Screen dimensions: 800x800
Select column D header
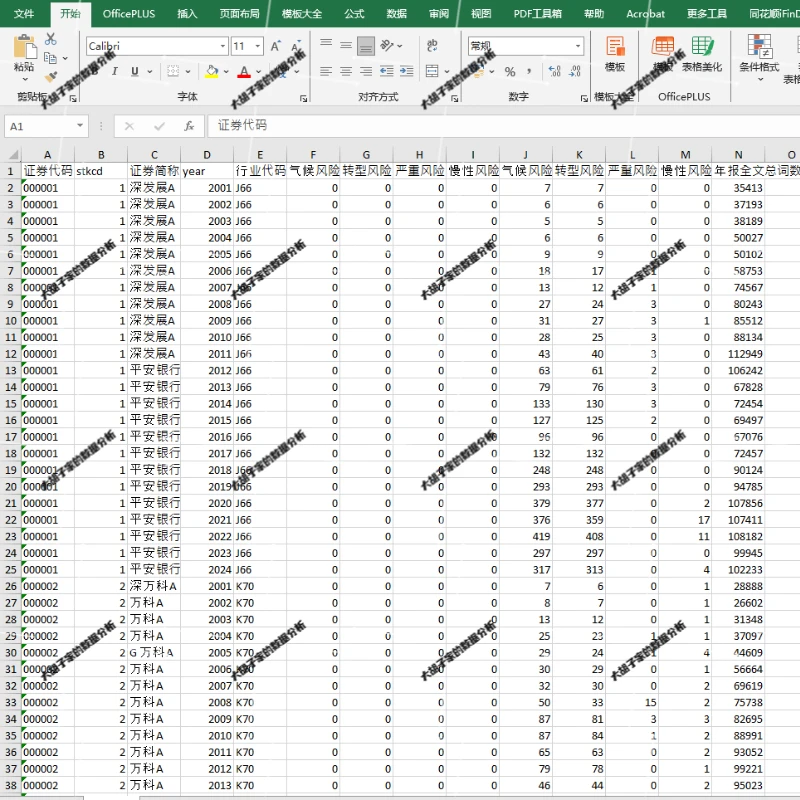[x=207, y=155]
